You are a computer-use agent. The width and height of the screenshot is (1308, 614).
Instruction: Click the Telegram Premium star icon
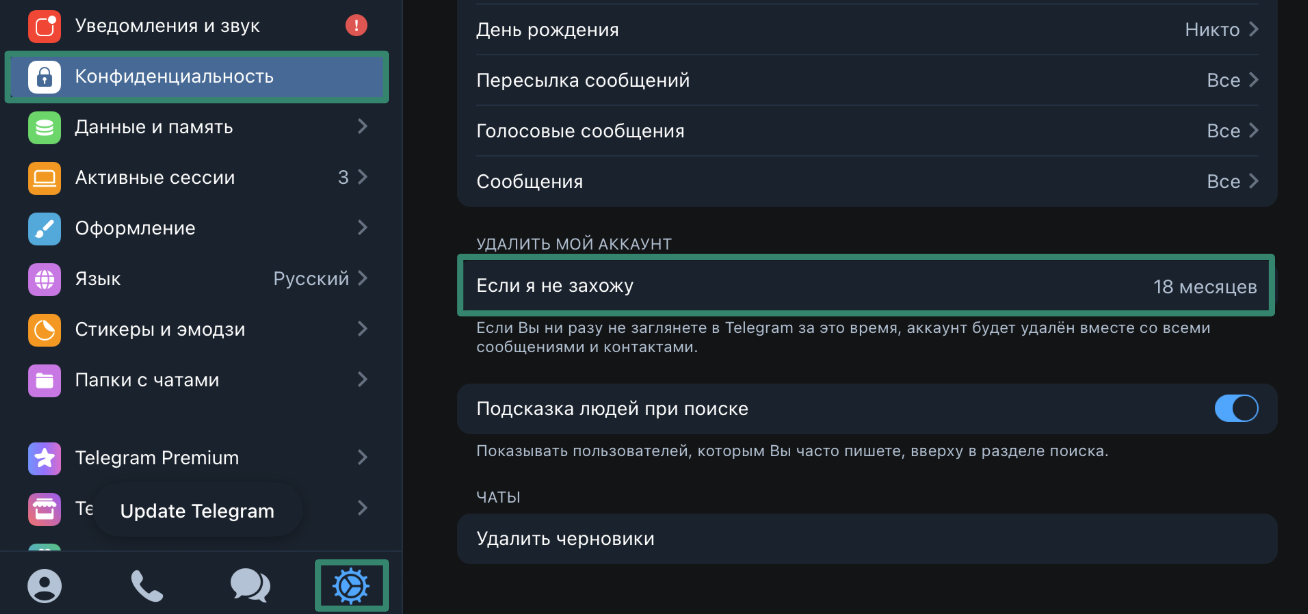(x=44, y=458)
